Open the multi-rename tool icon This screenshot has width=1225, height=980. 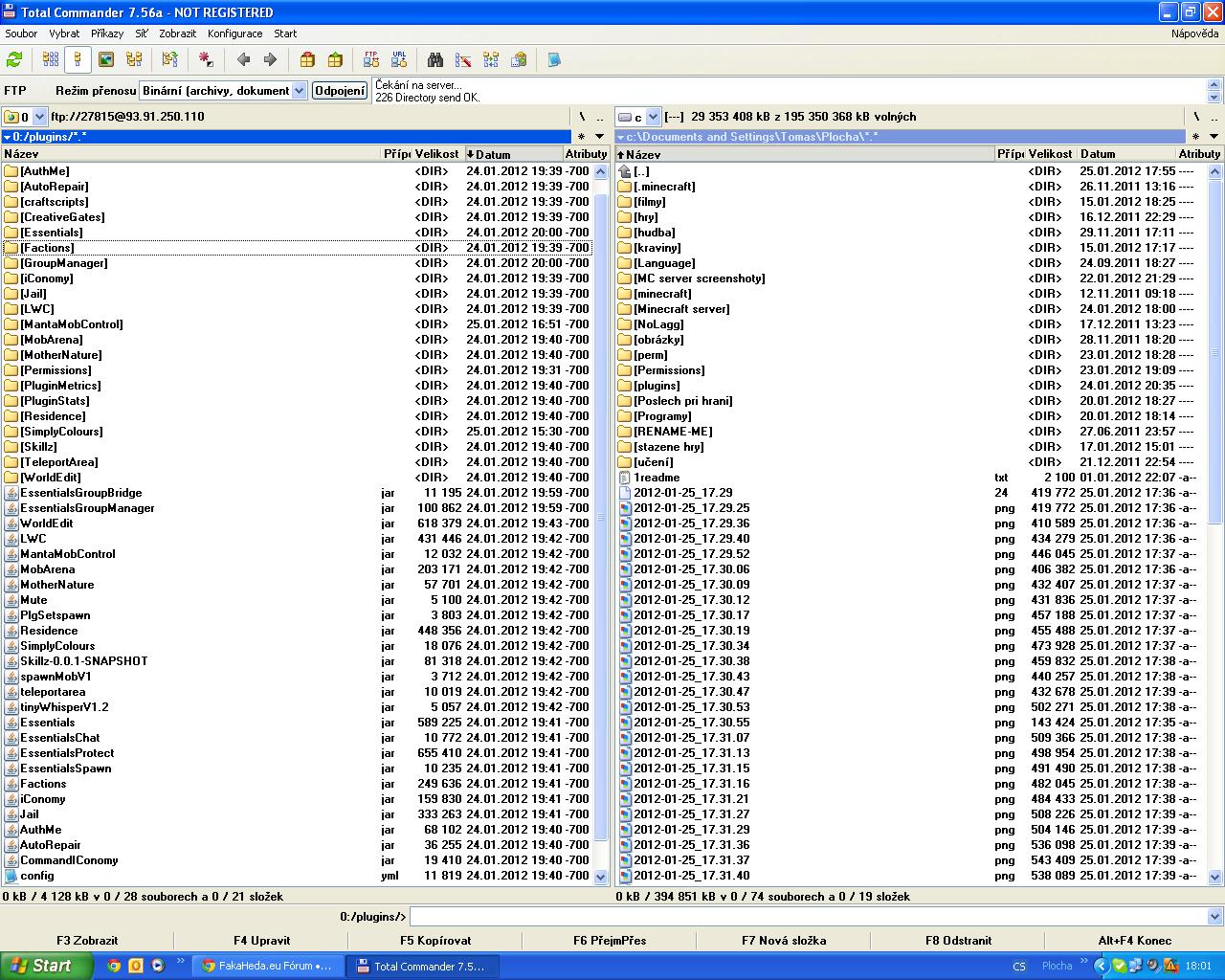coord(463,59)
